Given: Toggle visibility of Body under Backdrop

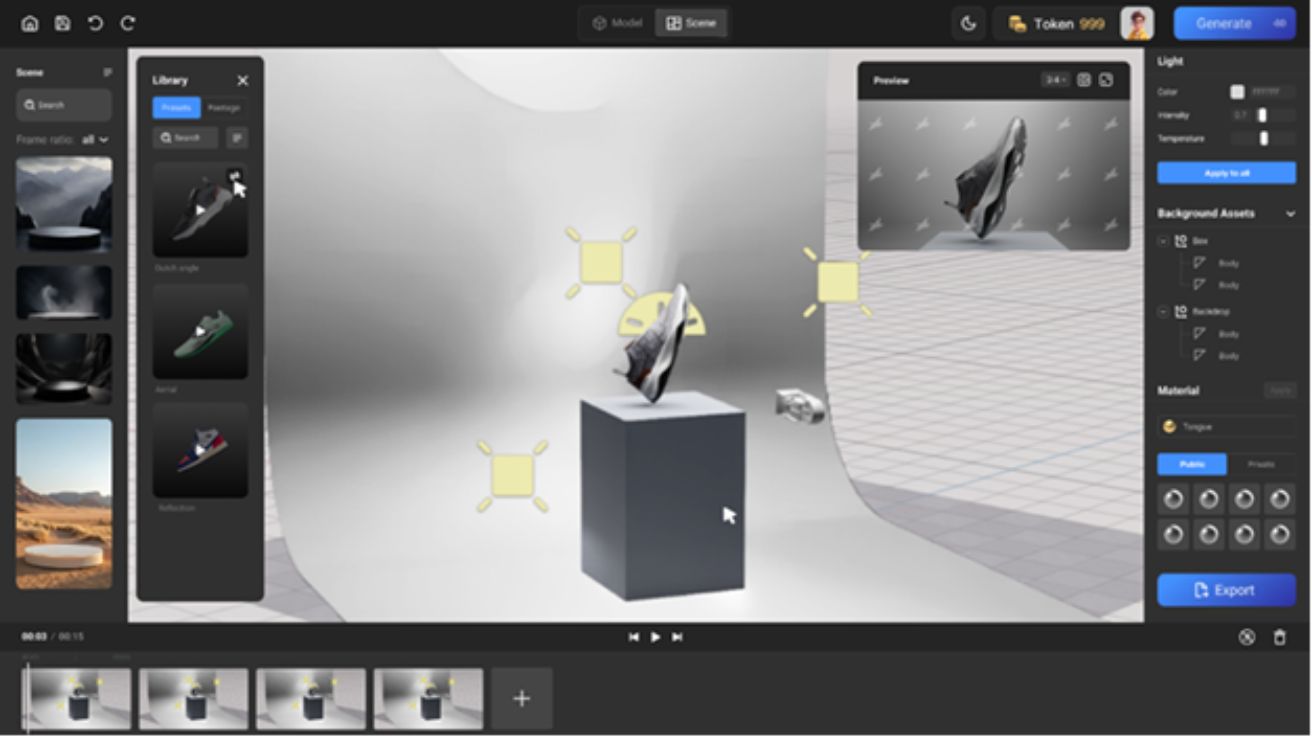Looking at the screenshot, I should [1199, 334].
